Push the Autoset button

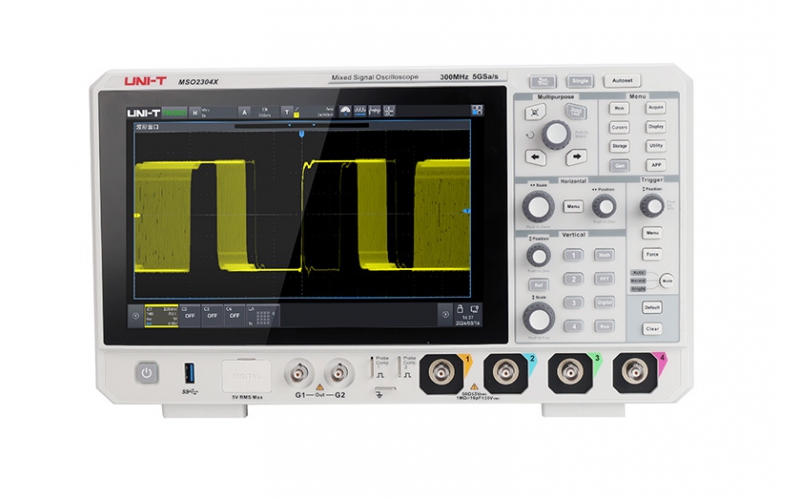622,80
